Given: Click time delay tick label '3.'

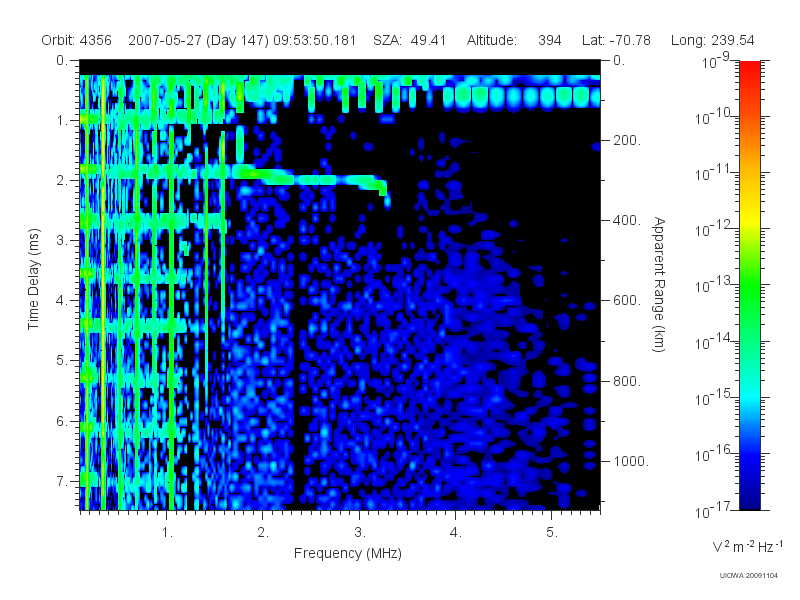Looking at the screenshot, I should (62, 240).
